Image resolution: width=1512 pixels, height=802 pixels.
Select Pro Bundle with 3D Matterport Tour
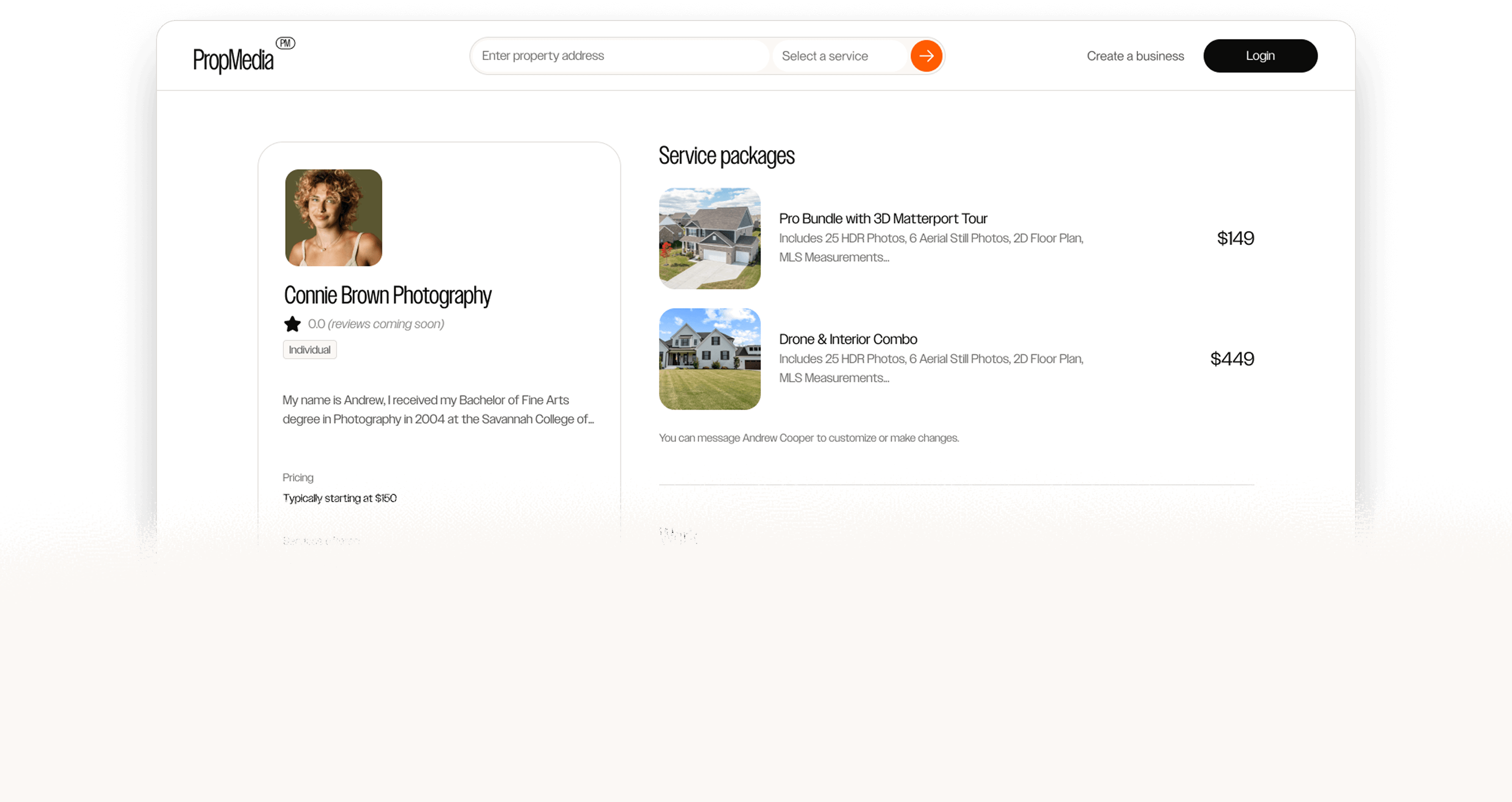click(883, 218)
